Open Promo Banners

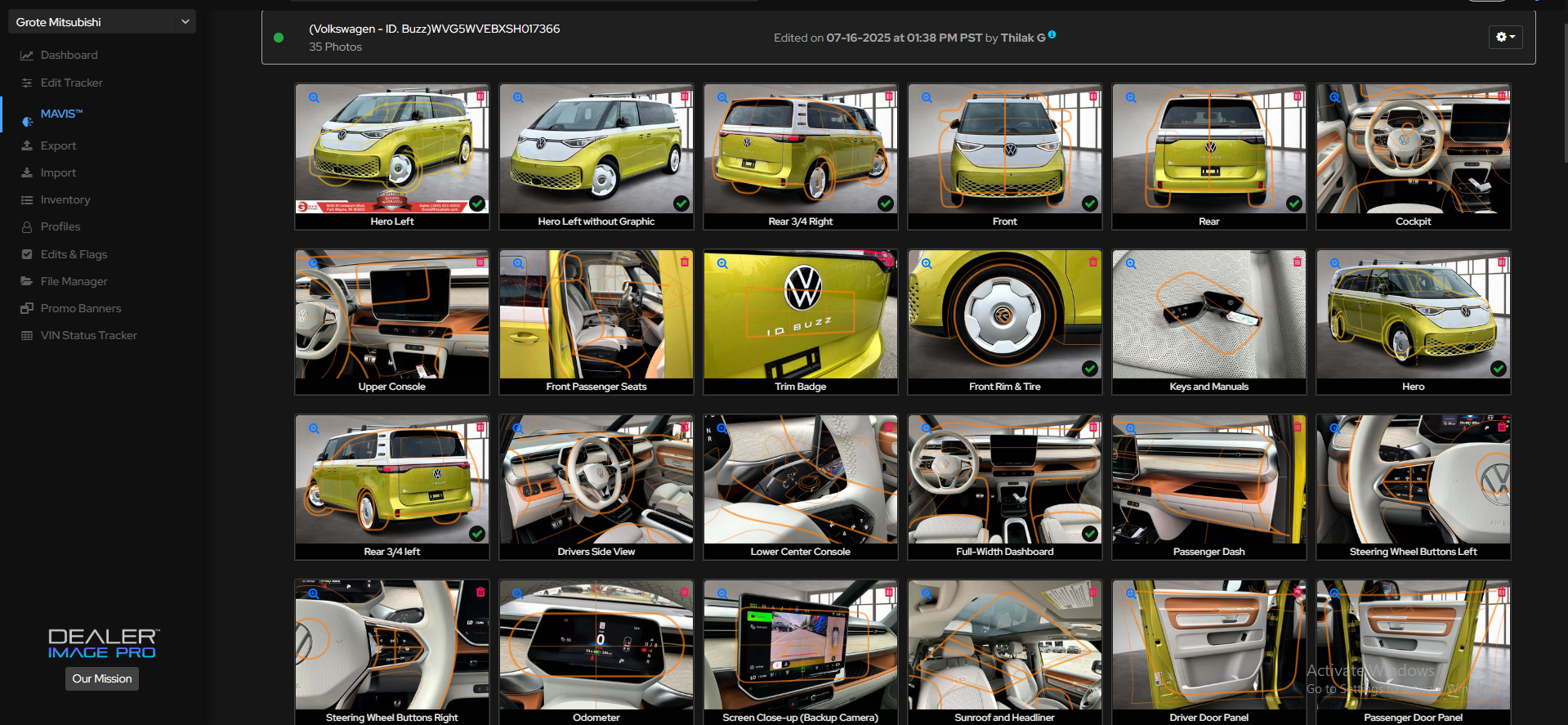(81, 308)
